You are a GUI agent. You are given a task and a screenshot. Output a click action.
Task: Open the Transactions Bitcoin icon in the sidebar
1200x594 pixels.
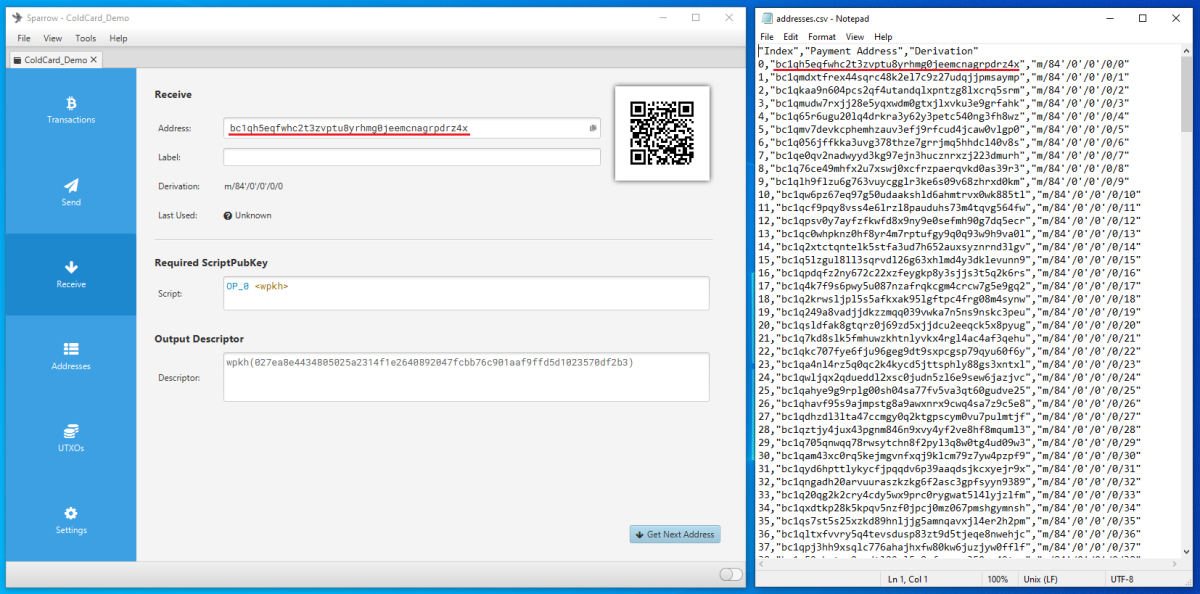point(71,103)
